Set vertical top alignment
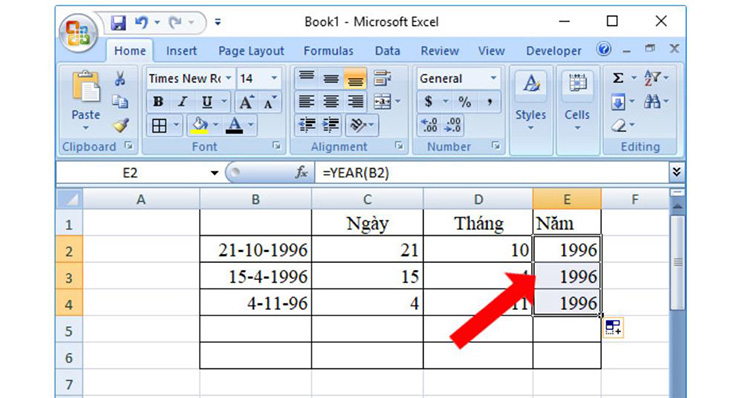Viewport: 750px width, 398px height. (307, 77)
